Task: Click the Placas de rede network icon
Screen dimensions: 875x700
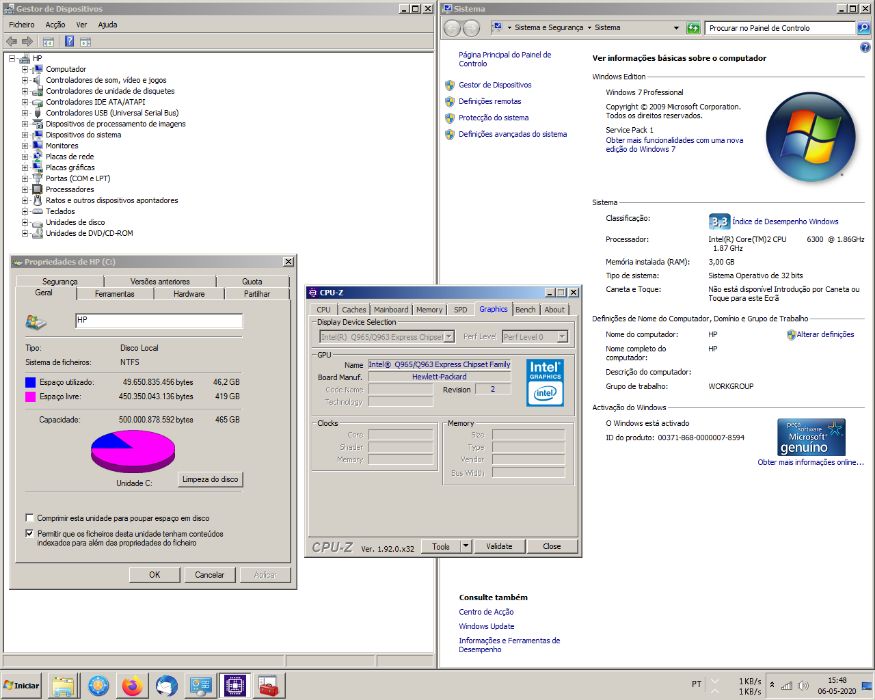Action: pos(37,156)
